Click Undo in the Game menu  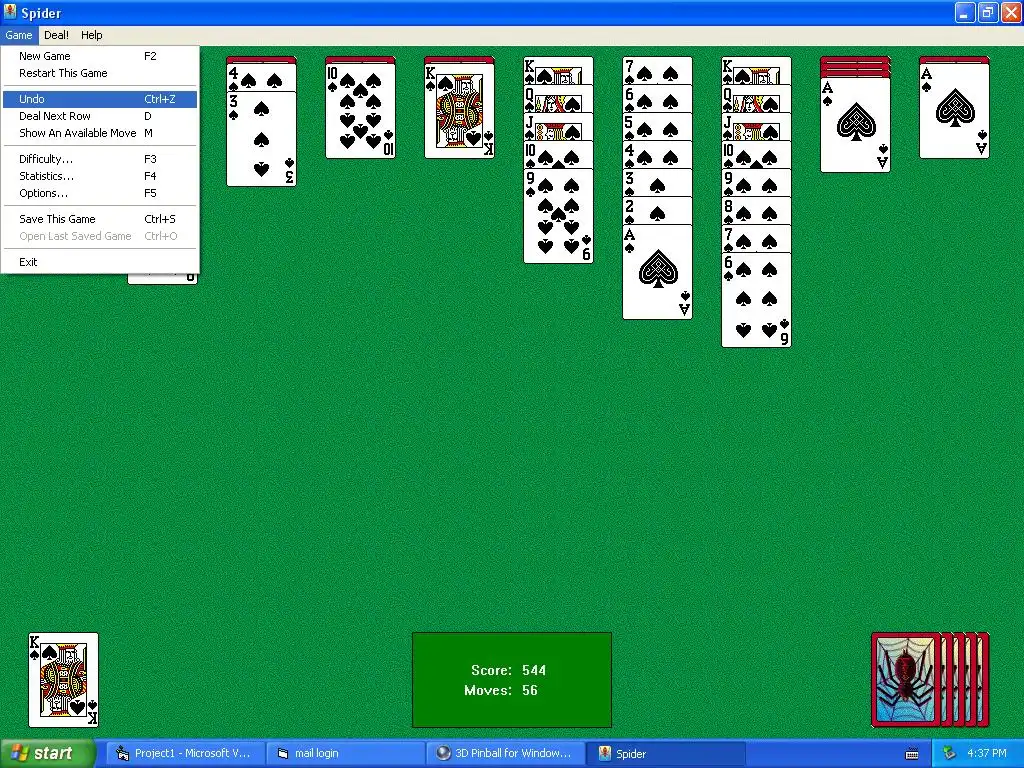click(x=100, y=99)
